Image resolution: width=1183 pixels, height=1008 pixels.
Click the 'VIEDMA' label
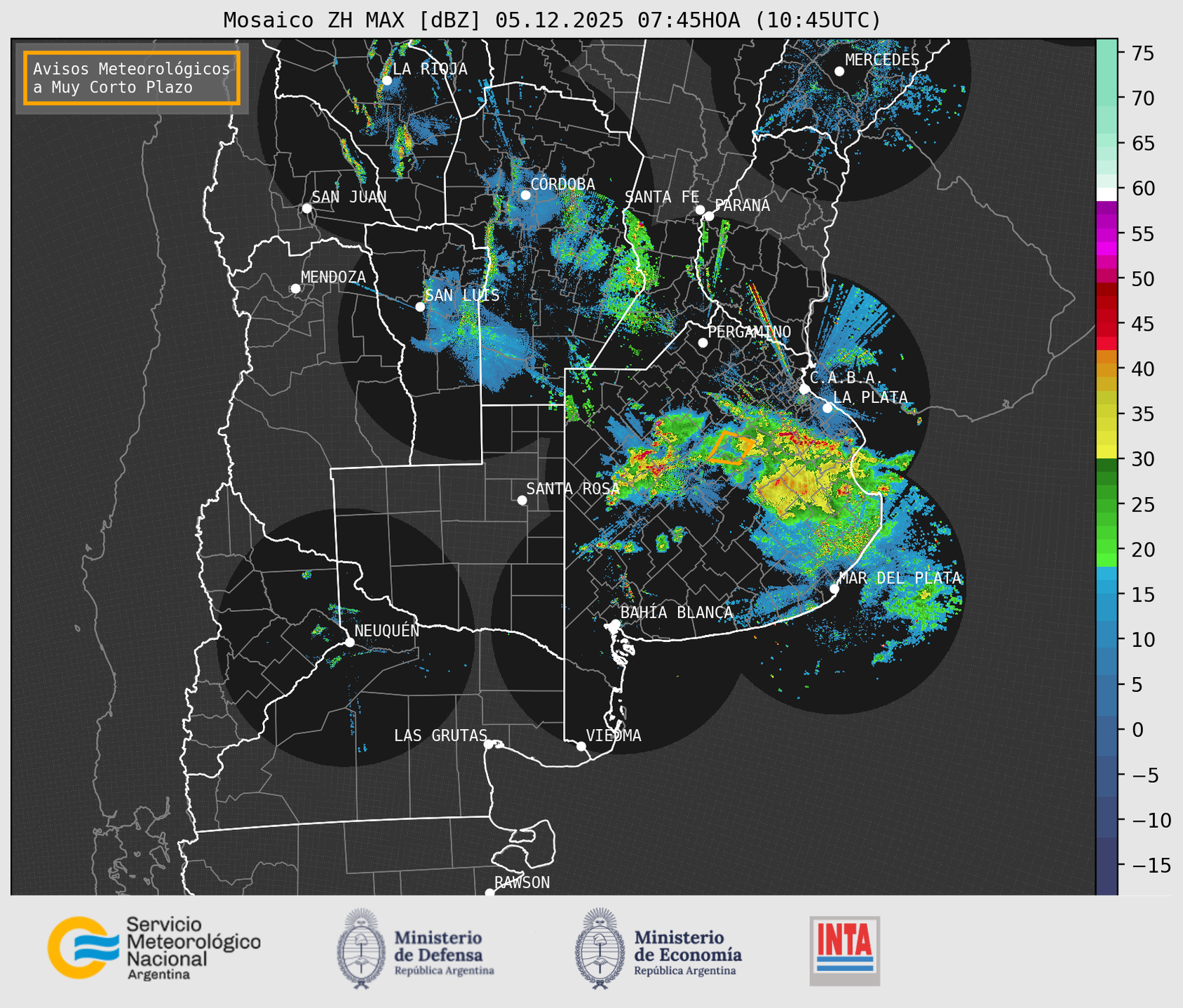(614, 735)
